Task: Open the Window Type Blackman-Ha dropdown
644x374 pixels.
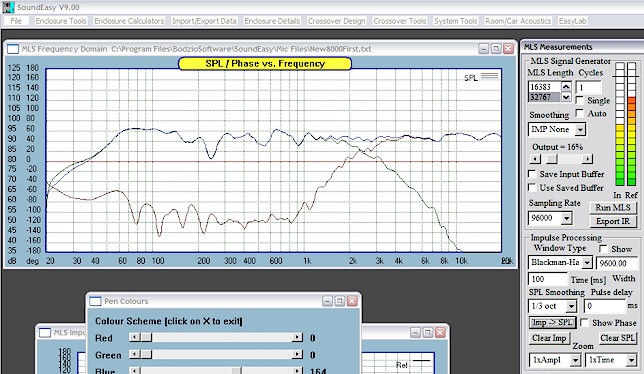Action: pos(587,262)
